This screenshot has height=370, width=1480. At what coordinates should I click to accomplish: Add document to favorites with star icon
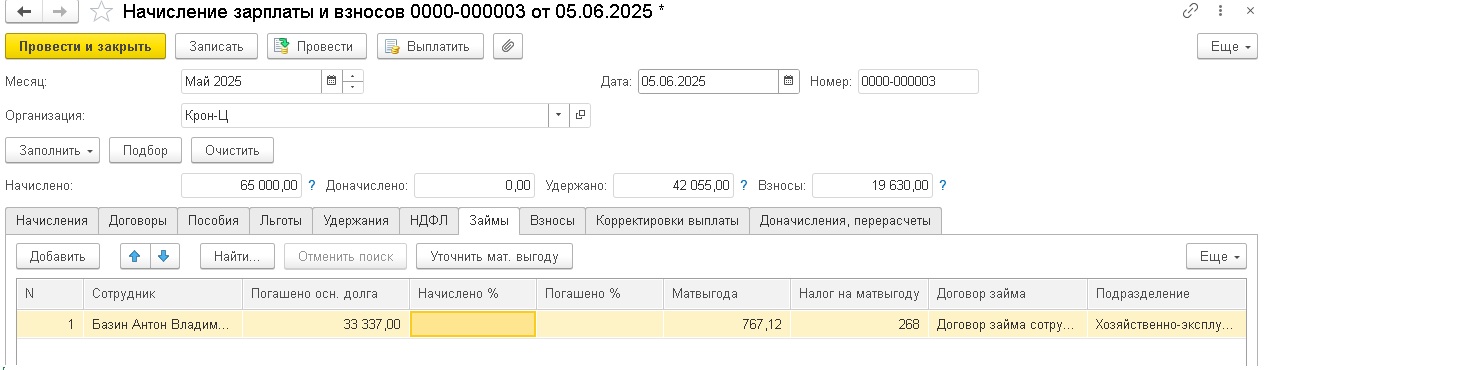[x=100, y=12]
